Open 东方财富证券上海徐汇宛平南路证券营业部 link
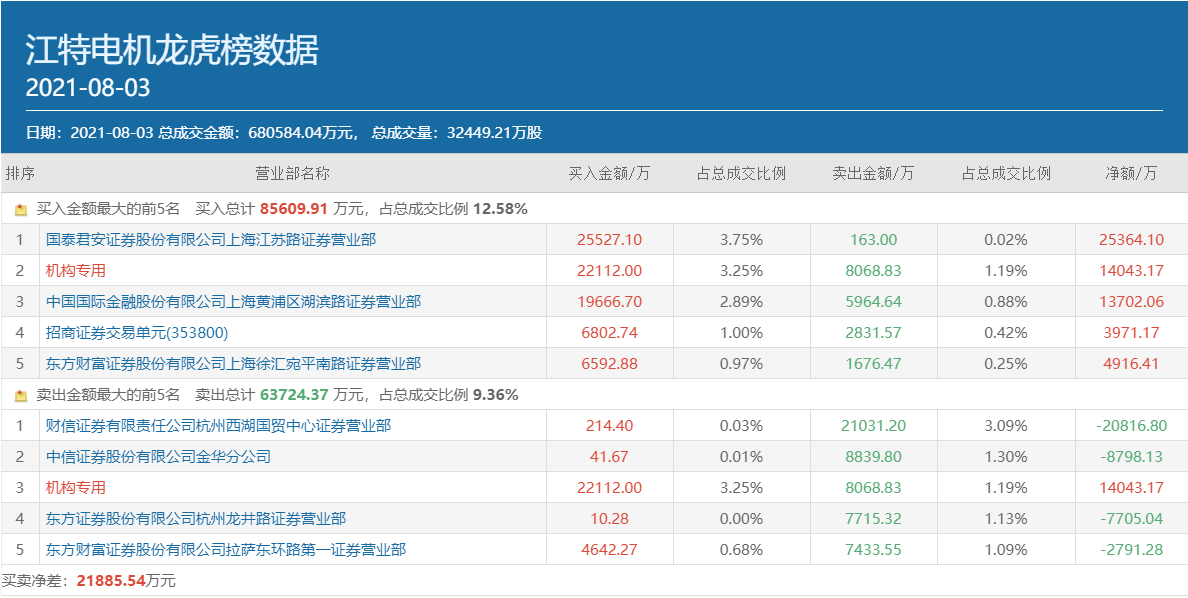The image size is (1188, 598). tap(233, 364)
